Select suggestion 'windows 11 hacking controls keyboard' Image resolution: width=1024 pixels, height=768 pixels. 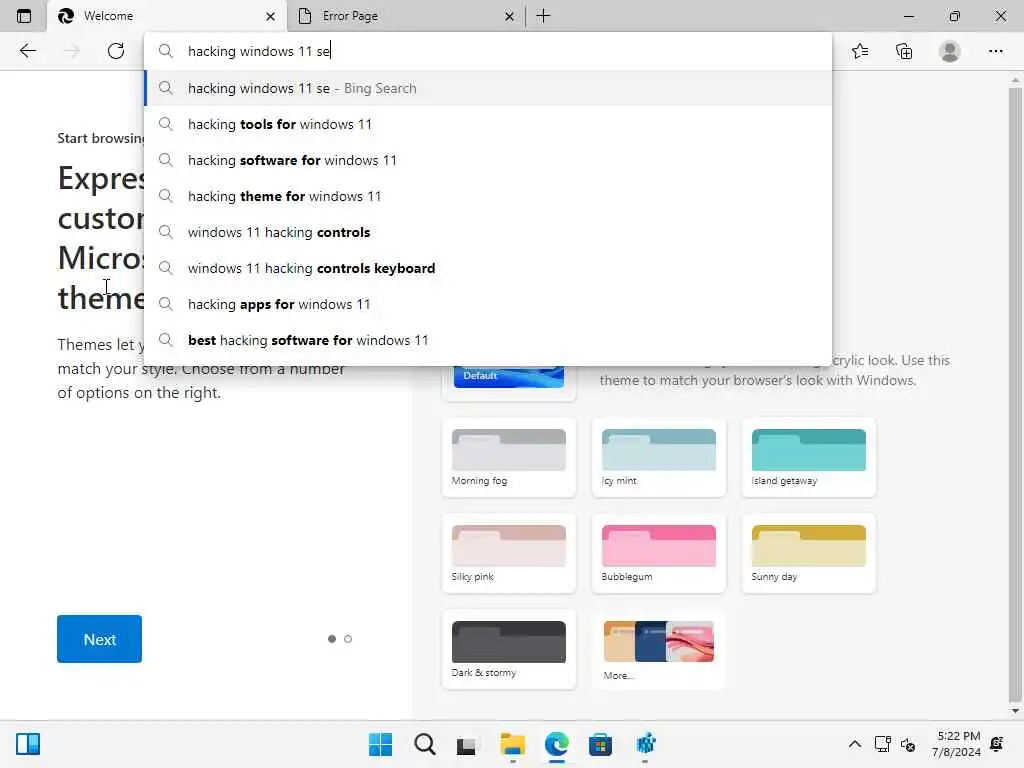[488, 268]
